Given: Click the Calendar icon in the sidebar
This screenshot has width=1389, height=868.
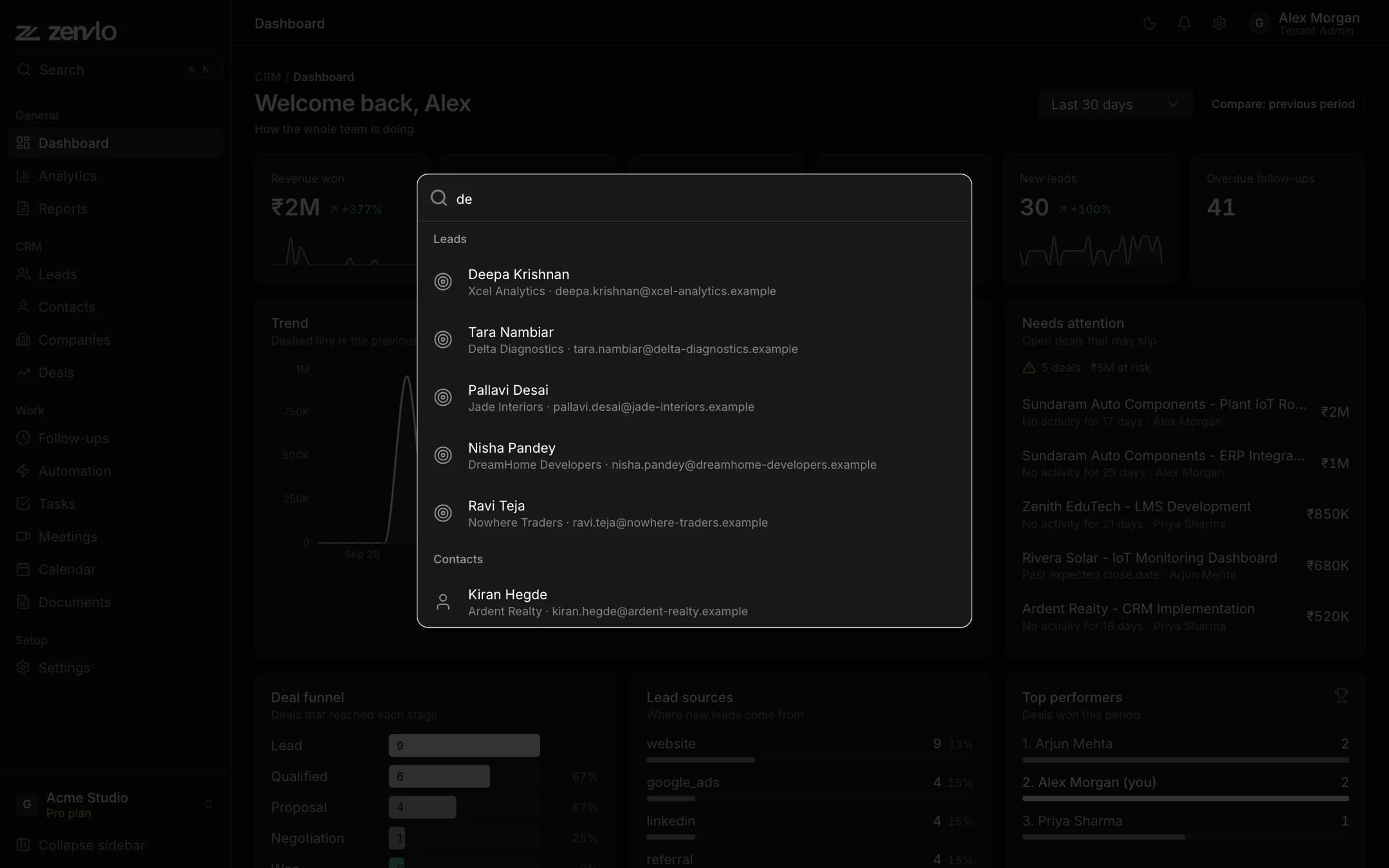Looking at the screenshot, I should (23, 569).
